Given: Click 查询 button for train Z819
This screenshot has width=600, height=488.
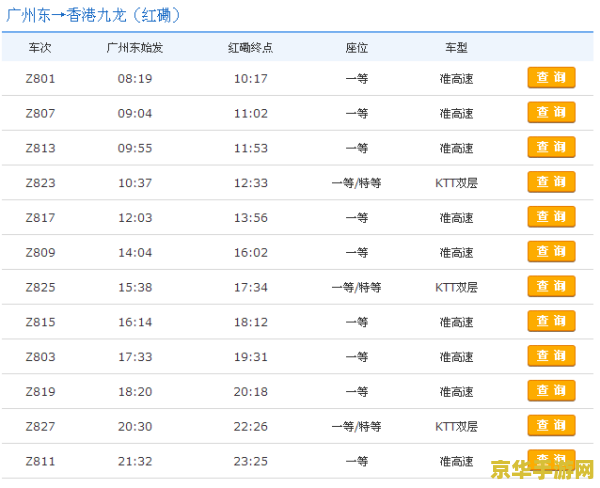Looking at the screenshot, I should pos(551,391).
